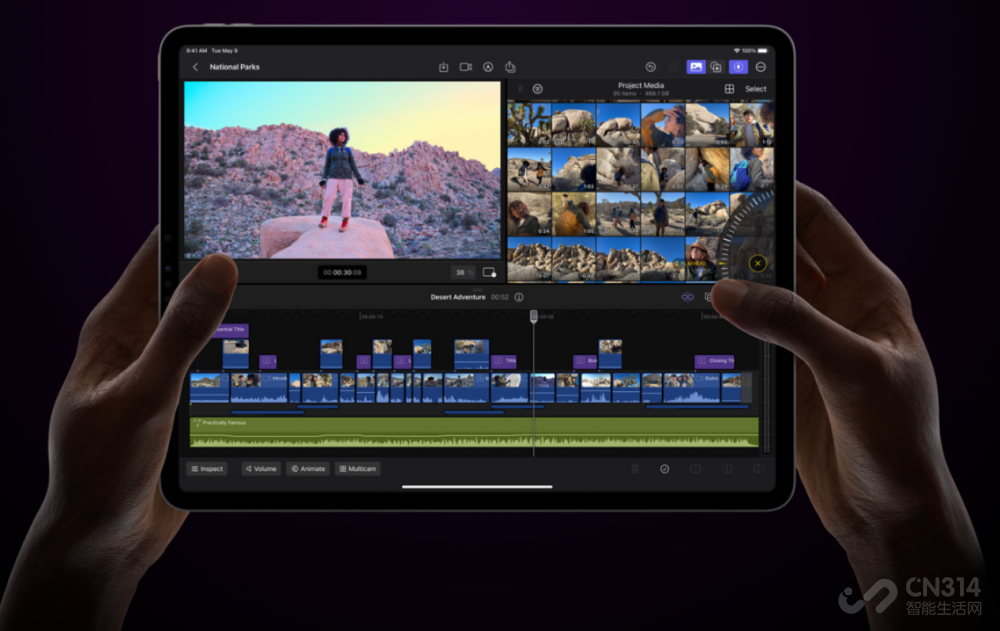1000x631 pixels.
Task: Toggle the picture-in-picture viewer icon
Action: pyautogui.click(x=489, y=272)
